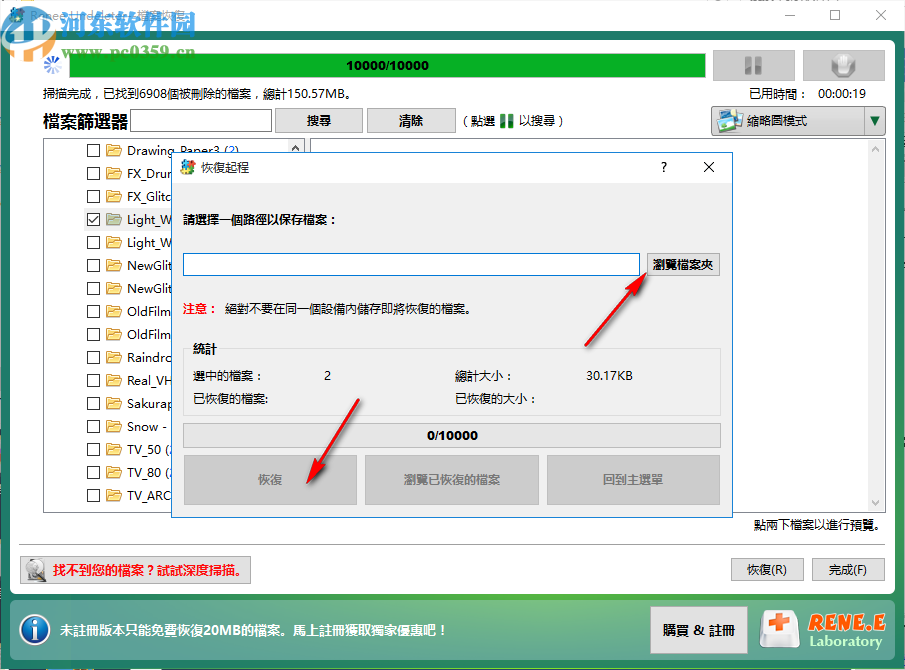Click the 瀏覽檔案夾 browse folder button
The width and height of the screenshot is (905, 670).
pos(683,265)
